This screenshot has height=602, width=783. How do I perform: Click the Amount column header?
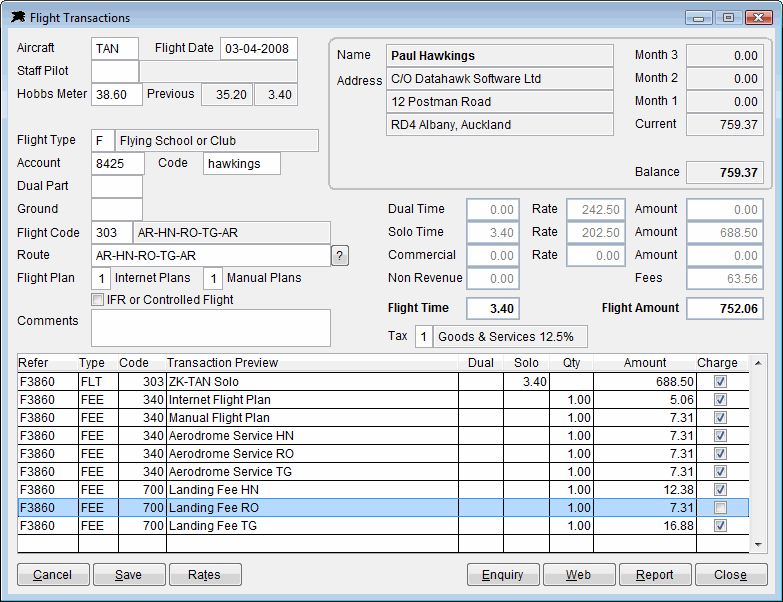tap(645, 363)
